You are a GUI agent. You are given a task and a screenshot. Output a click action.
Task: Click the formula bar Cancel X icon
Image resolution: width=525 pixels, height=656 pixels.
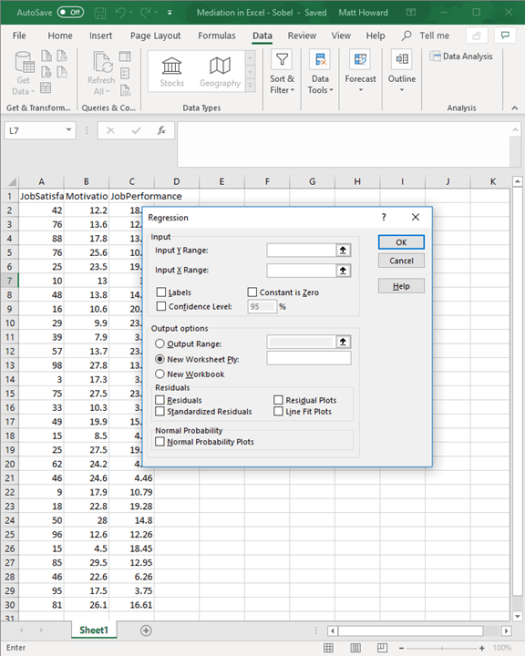pos(110,131)
